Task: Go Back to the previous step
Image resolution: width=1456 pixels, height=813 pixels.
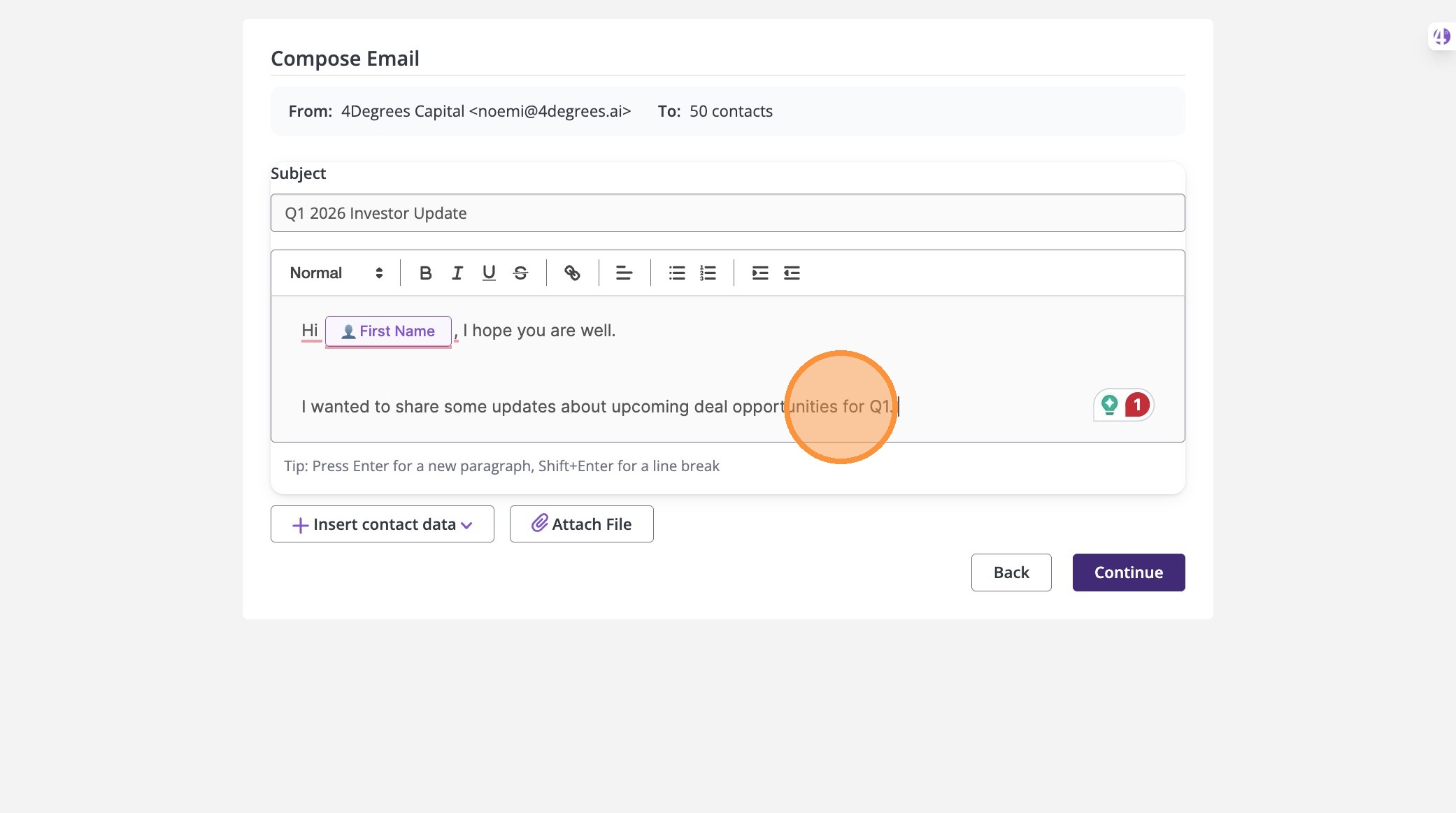Action: (x=1011, y=573)
